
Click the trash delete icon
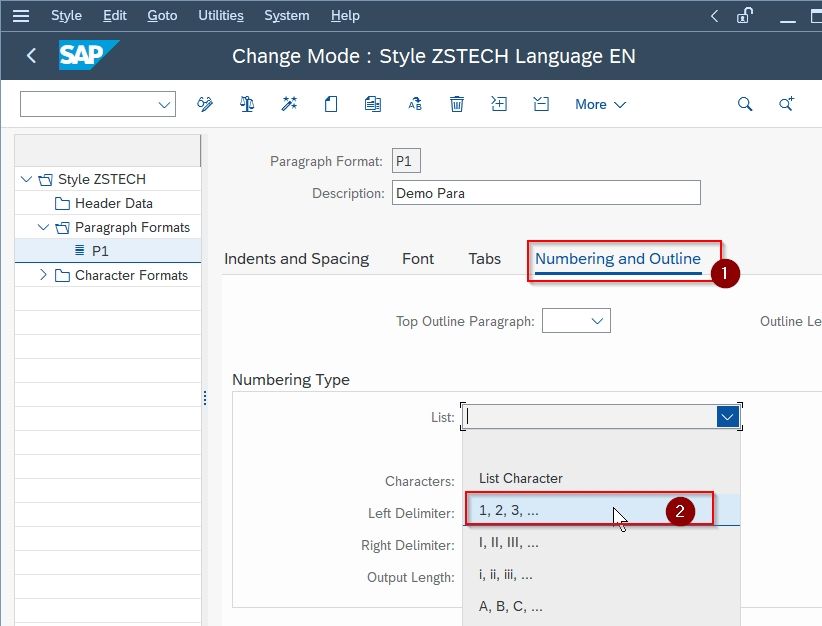point(457,104)
